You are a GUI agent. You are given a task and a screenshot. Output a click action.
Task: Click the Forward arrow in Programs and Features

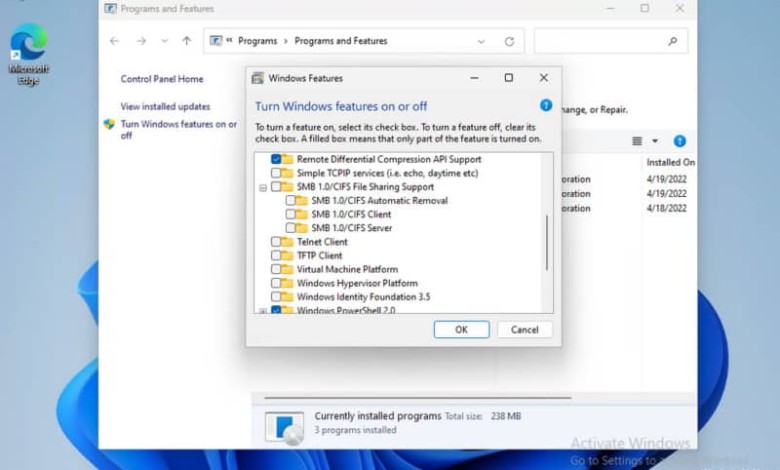(141, 41)
